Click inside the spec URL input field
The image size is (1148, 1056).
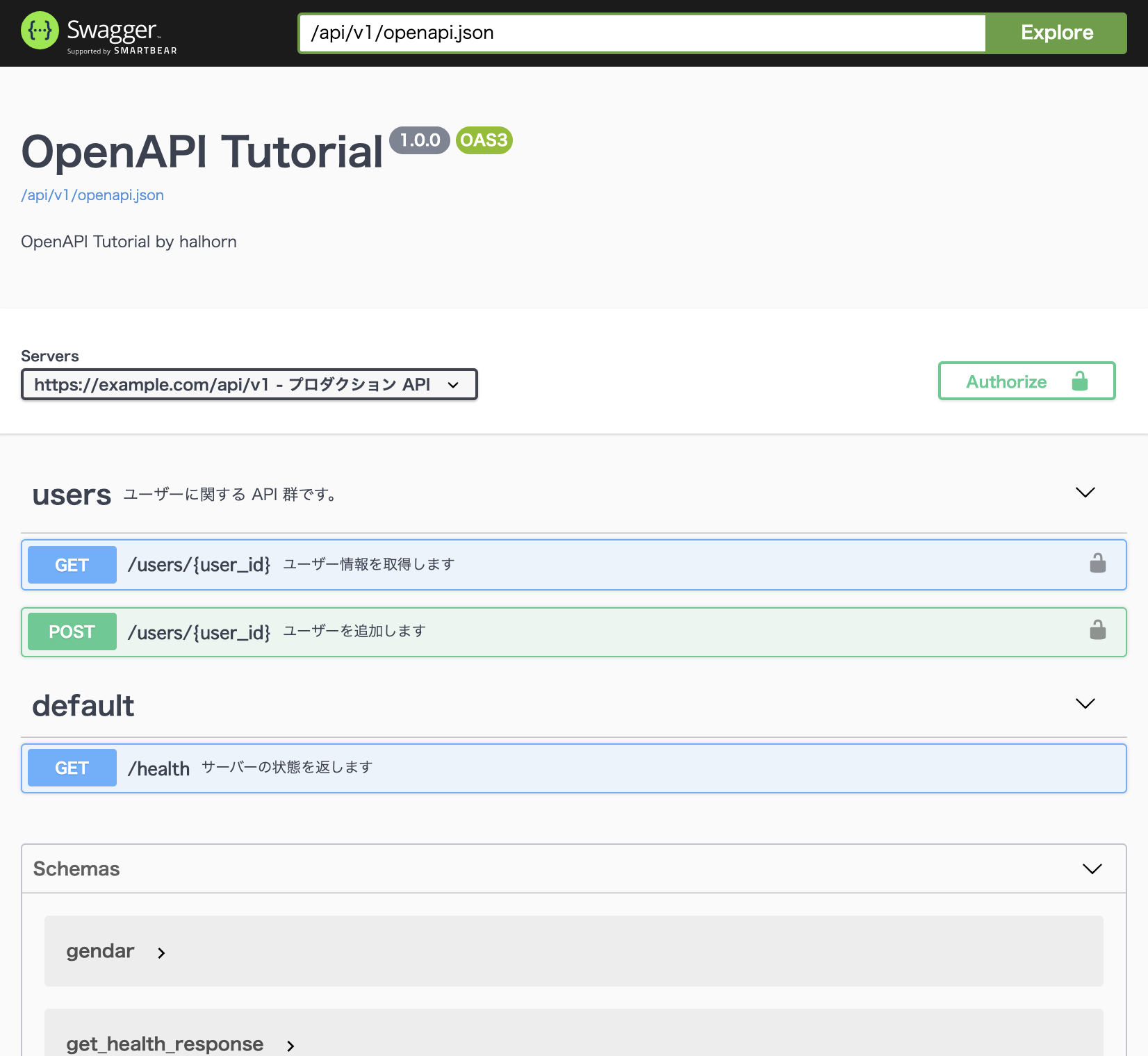(639, 32)
